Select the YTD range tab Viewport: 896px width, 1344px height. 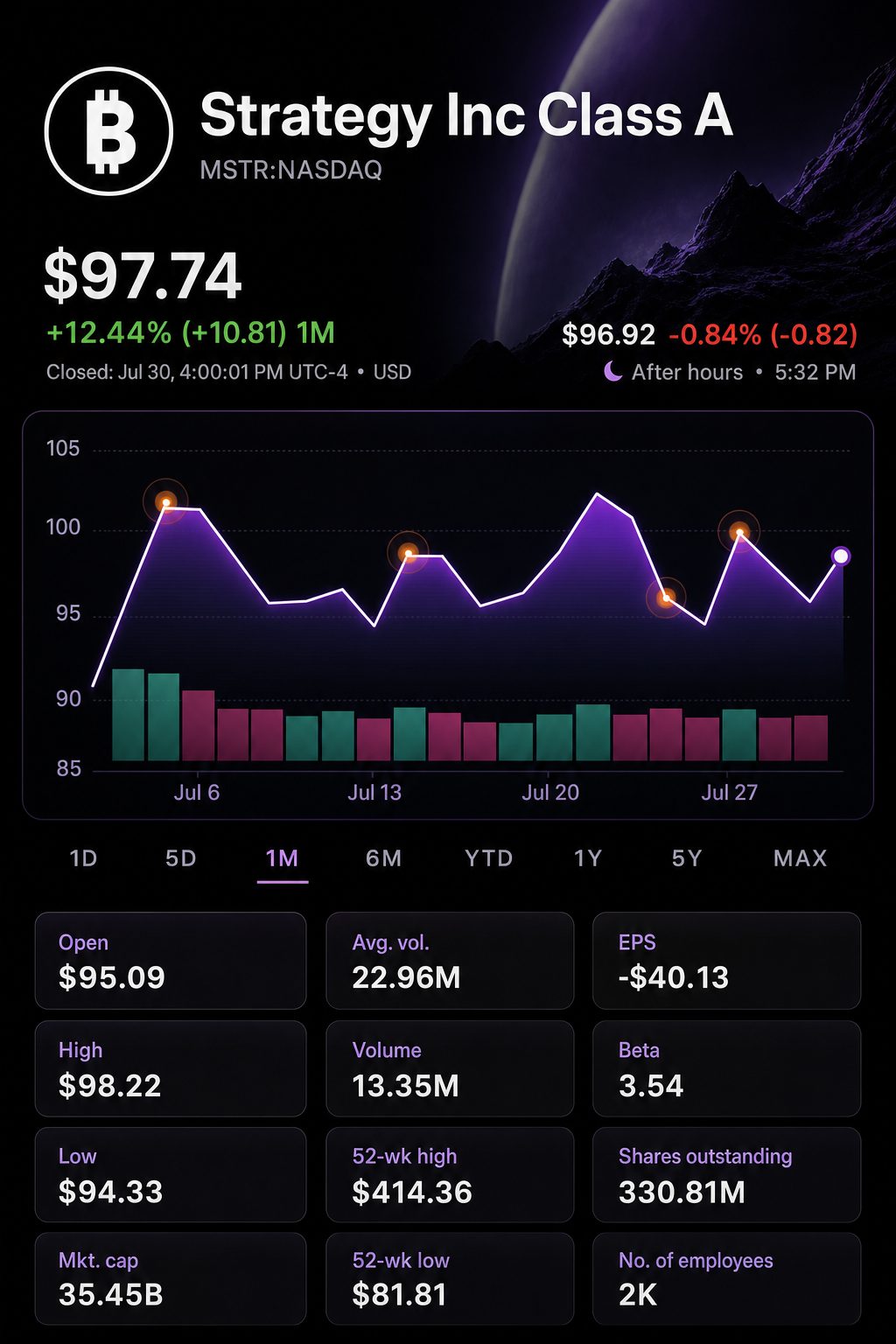tap(489, 858)
